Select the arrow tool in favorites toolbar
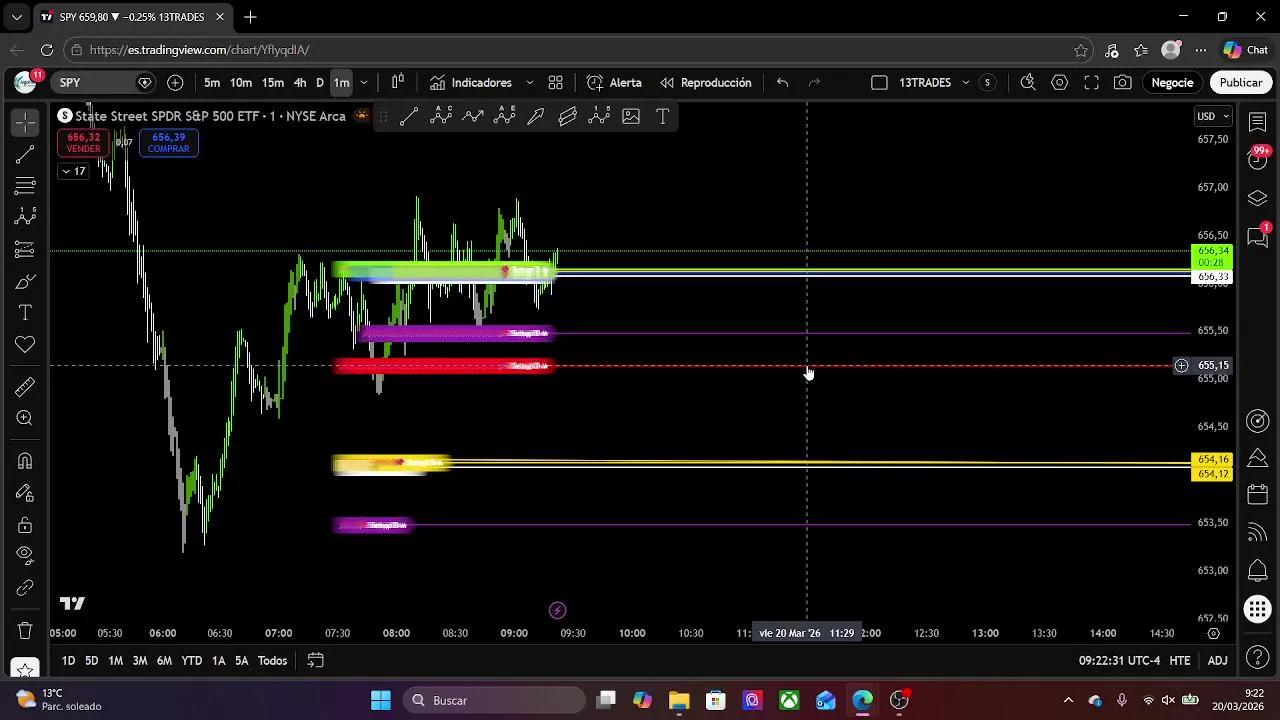 [x=536, y=117]
